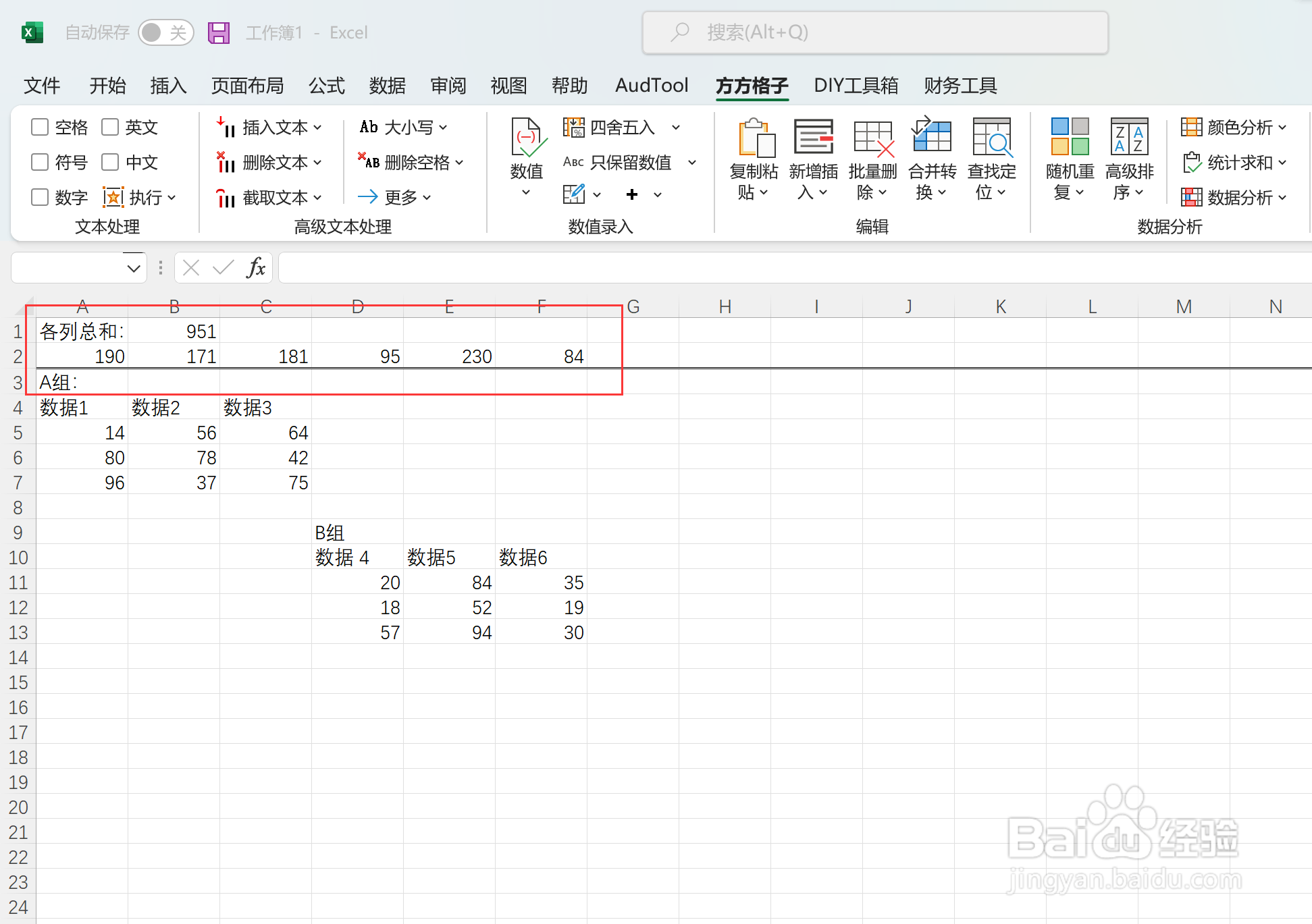Switch to the AudTool ribbon tab
The width and height of the screenshot is (1312, 924).
(650, 86)
